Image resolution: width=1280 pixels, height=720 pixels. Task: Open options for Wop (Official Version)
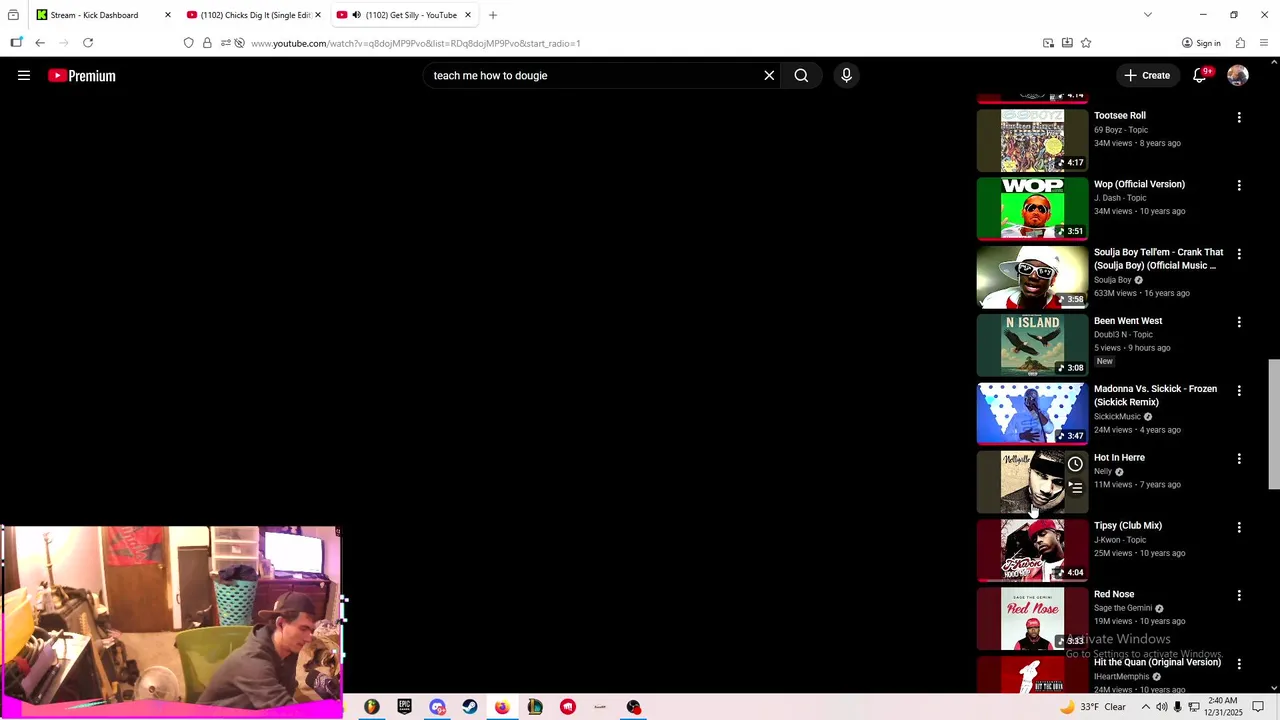point(1239,186)
